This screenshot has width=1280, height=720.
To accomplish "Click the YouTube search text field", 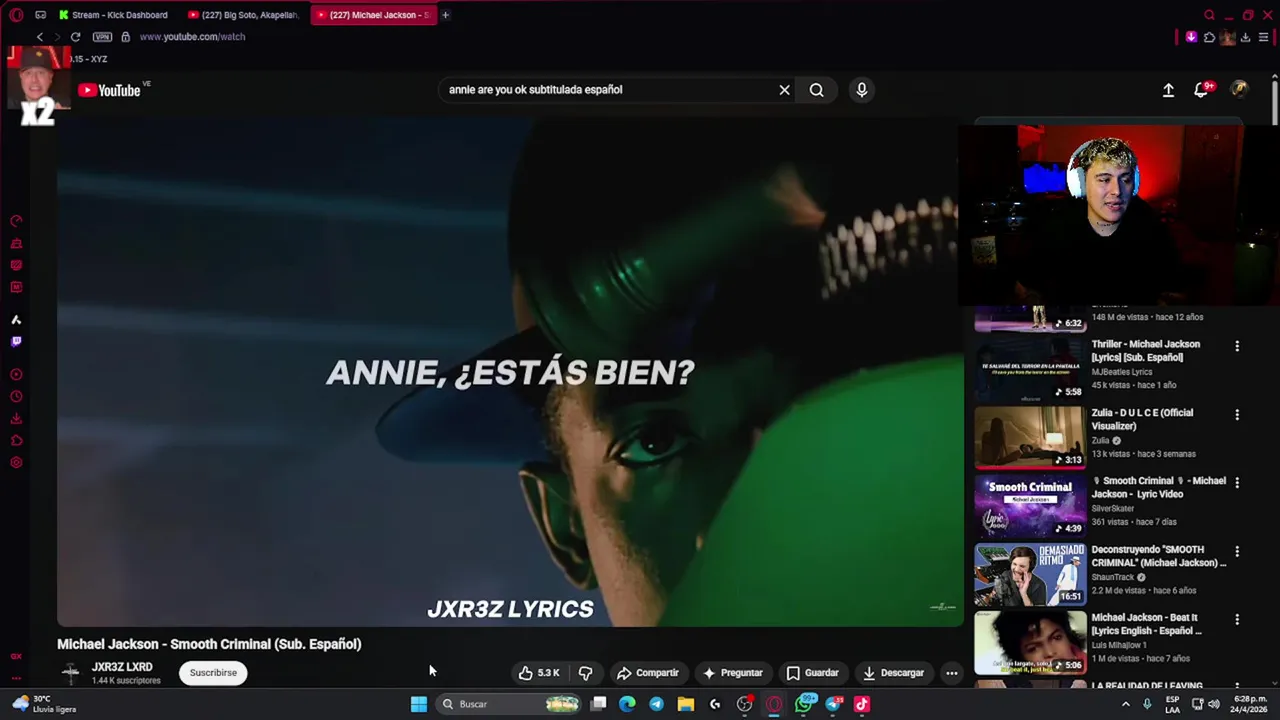I will [x=608, y=90].
